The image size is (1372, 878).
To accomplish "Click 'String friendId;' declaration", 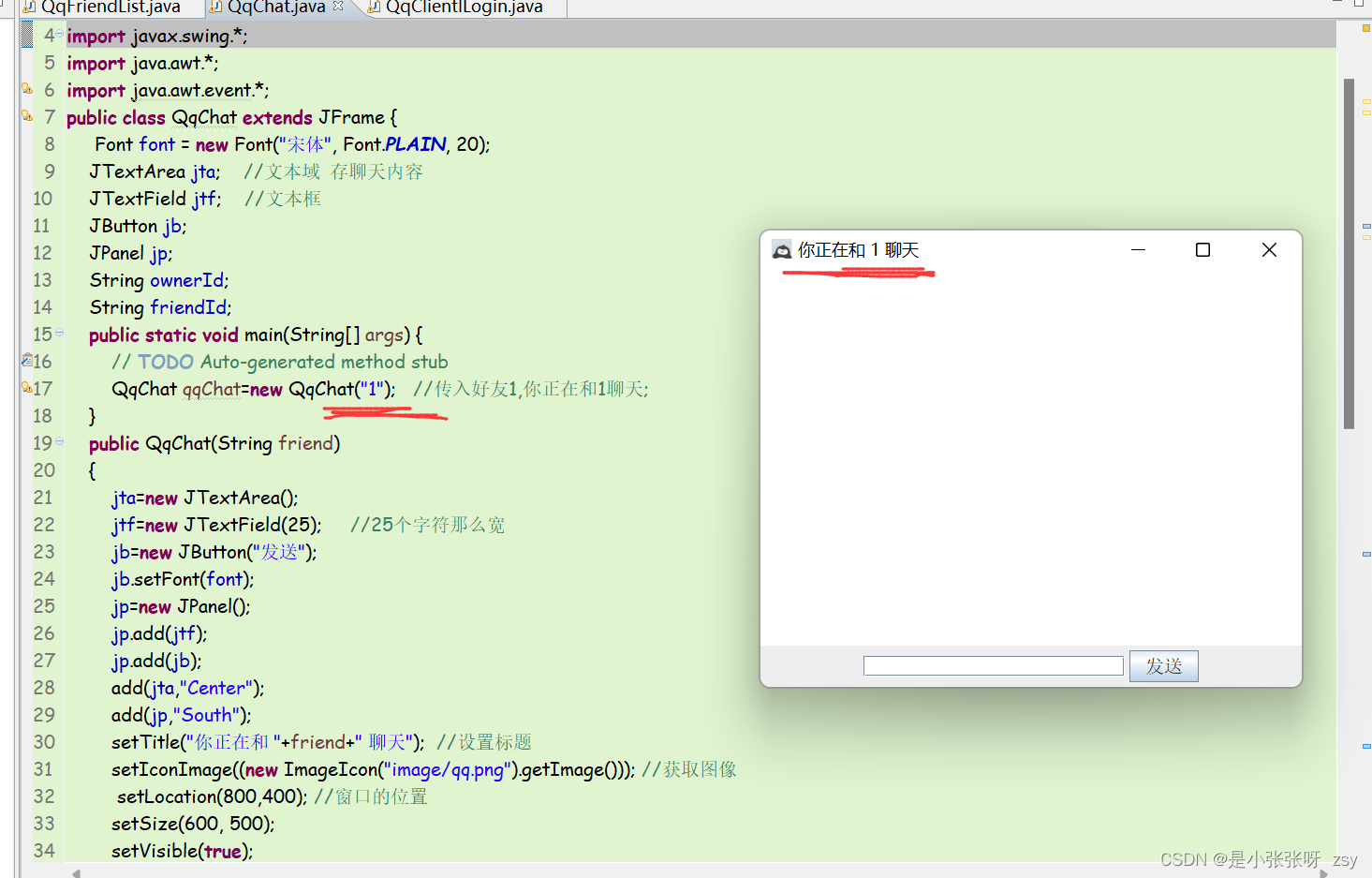I will pos(160,307).
